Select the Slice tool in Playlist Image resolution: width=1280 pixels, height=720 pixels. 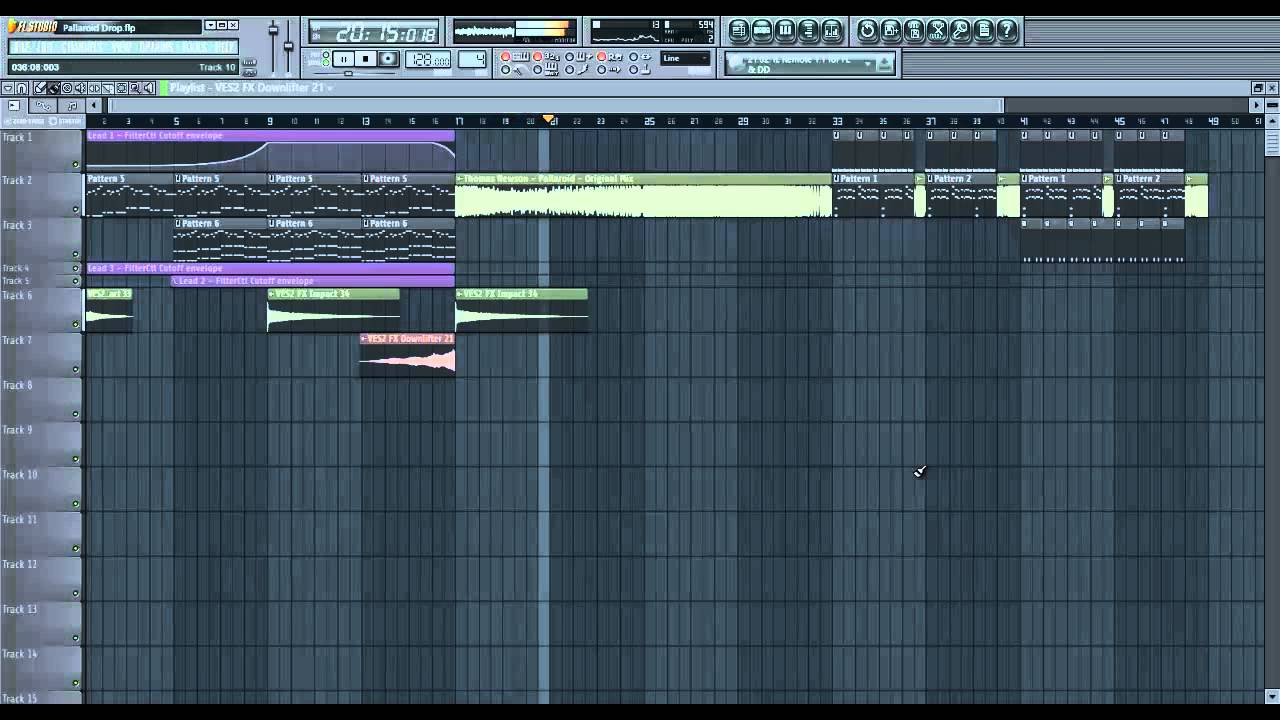[108, 89]
